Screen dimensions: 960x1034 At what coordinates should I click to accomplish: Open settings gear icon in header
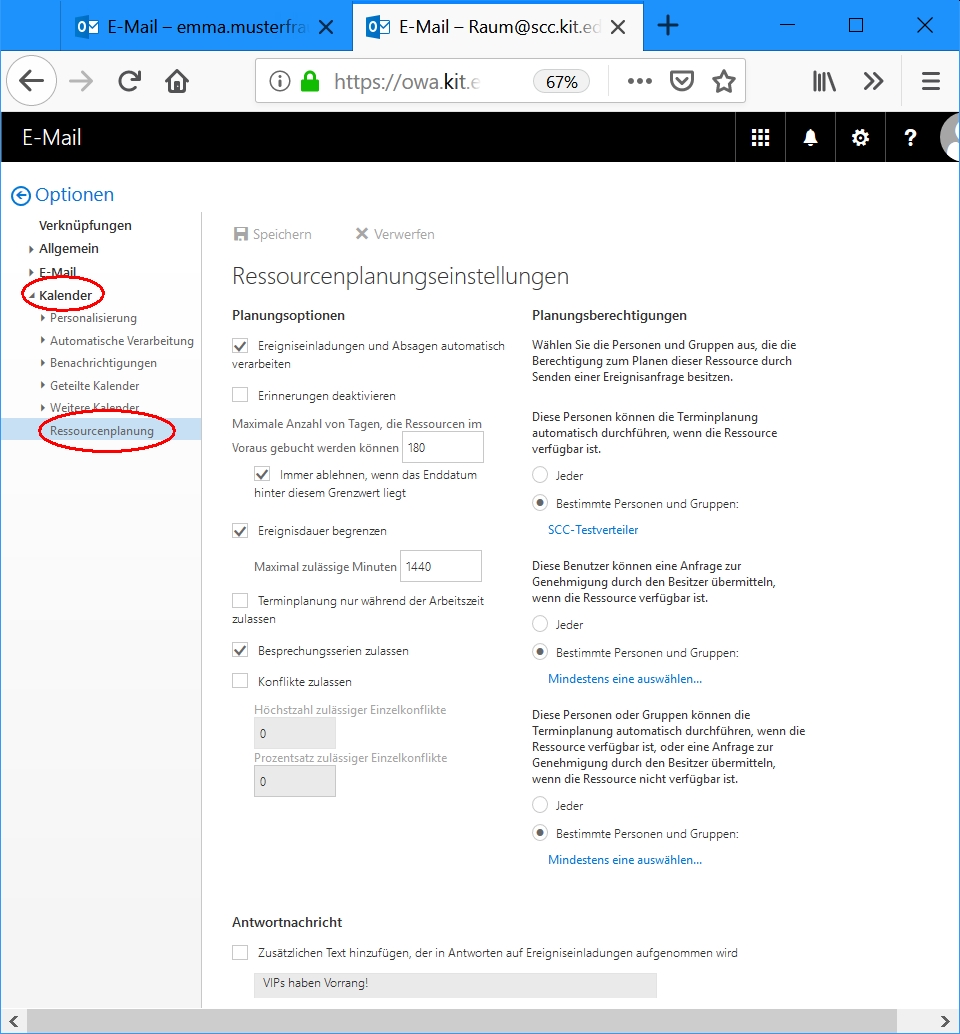click(860, 138)
